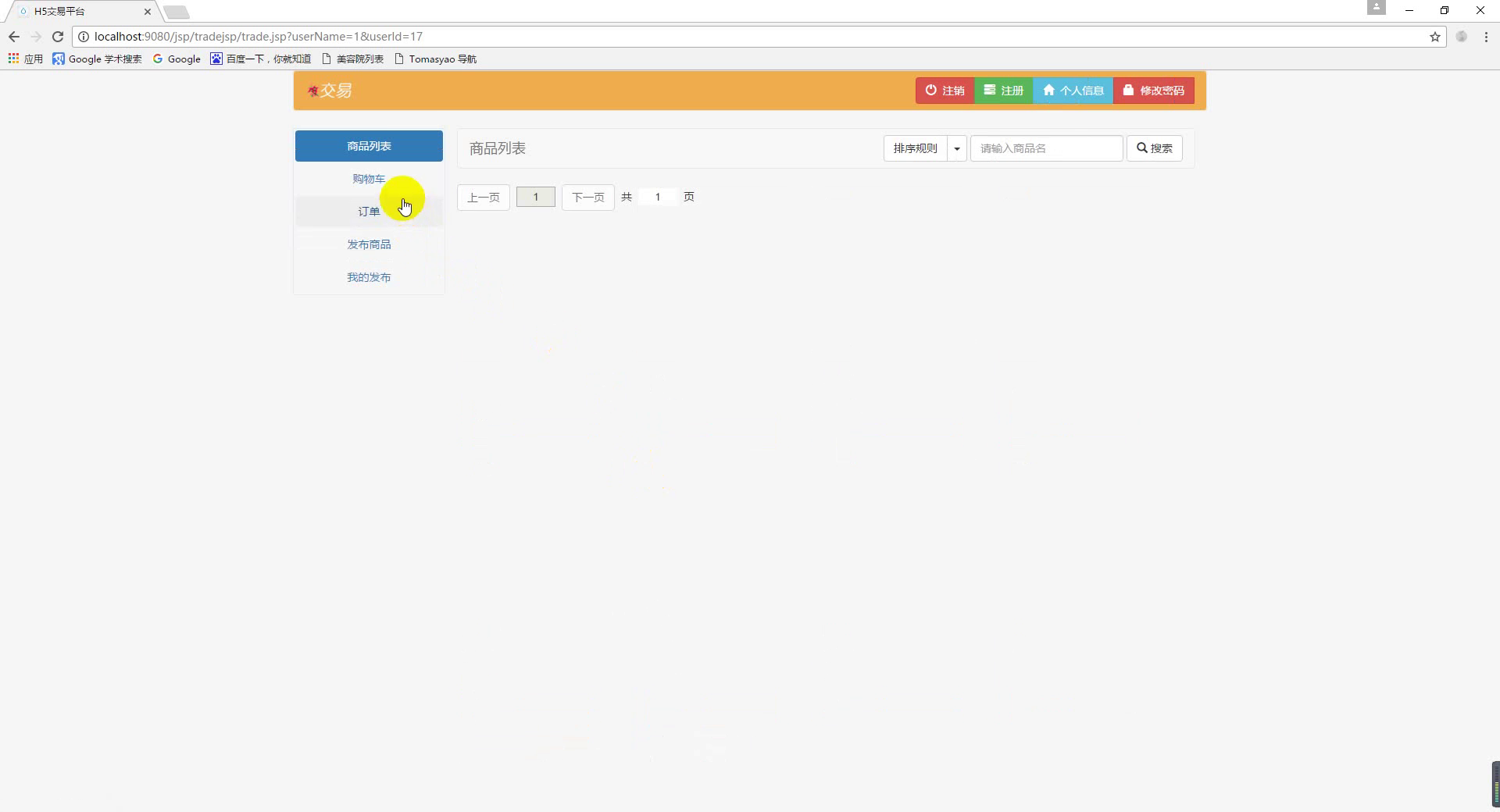This screenshot has width=1500, height=812.
Task: Click browser forward arrow
Action: 36,37
